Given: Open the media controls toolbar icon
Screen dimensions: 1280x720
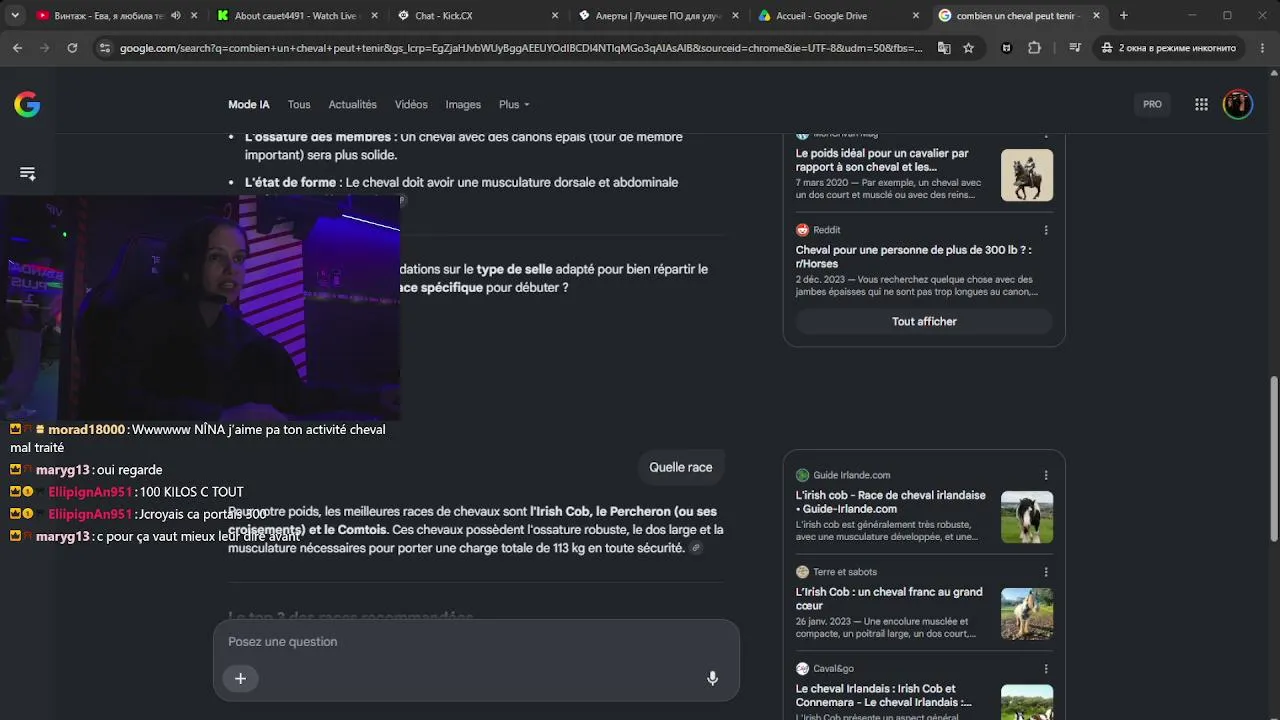Looking at the screenshot, I should [1074, 48].
